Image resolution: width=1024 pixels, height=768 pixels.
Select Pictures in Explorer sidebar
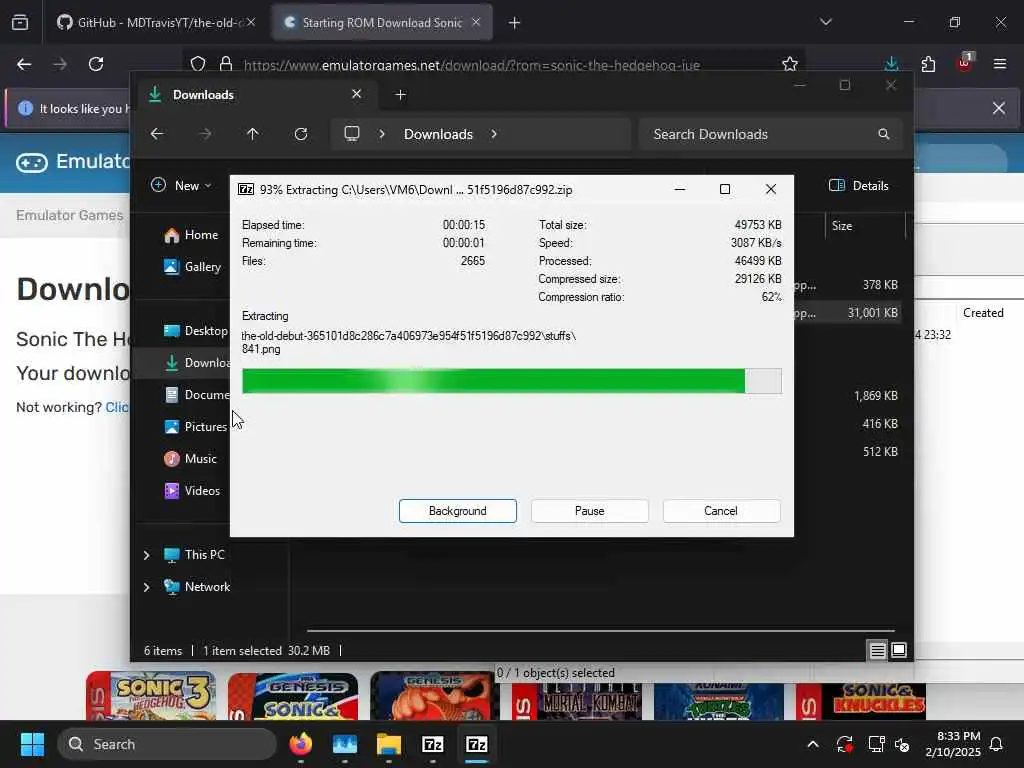(x=195, y=426)
